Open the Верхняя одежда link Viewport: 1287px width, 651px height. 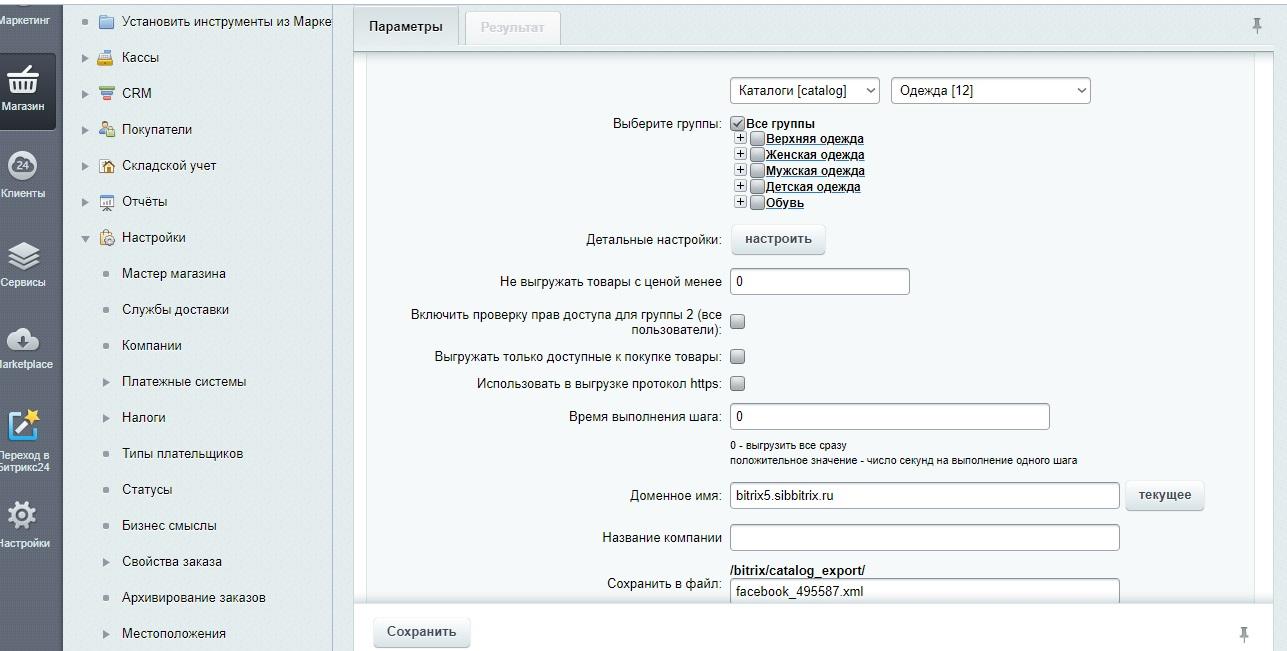[815, 139]
